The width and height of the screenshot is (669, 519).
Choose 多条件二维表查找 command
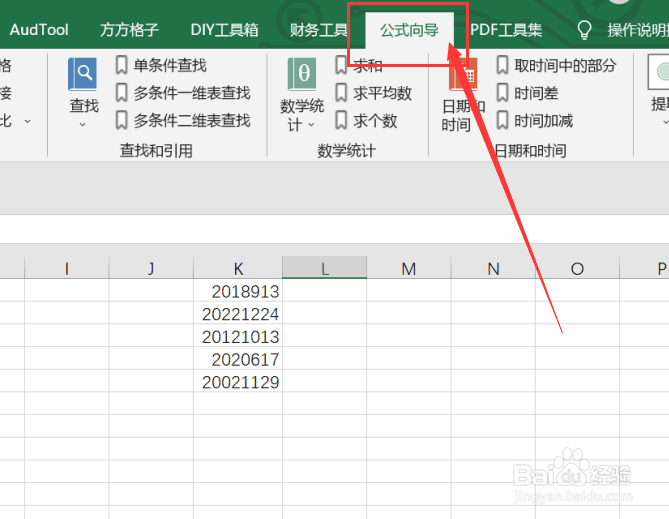click(192, 121)
